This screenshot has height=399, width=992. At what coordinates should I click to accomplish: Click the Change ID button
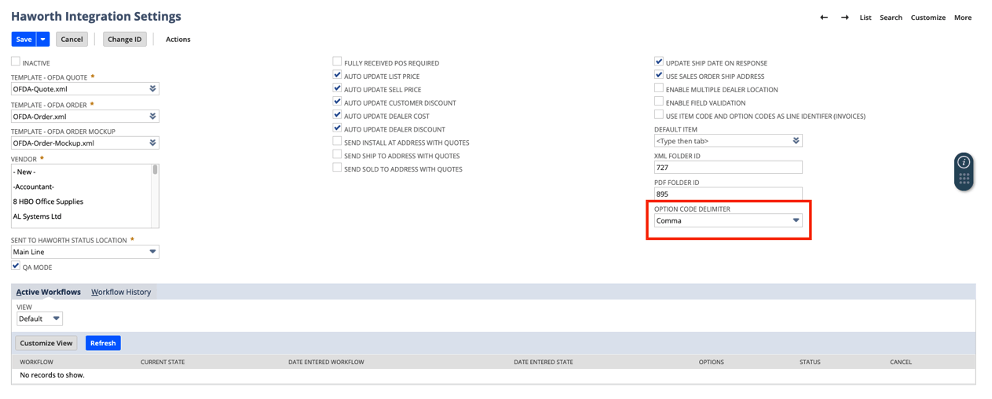click(x=125, y=39)
